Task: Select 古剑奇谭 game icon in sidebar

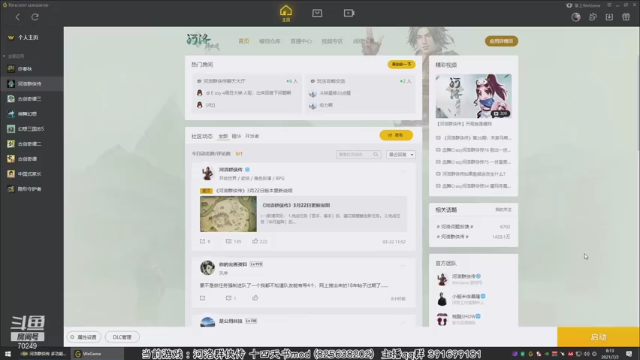Action: (11, 159)
